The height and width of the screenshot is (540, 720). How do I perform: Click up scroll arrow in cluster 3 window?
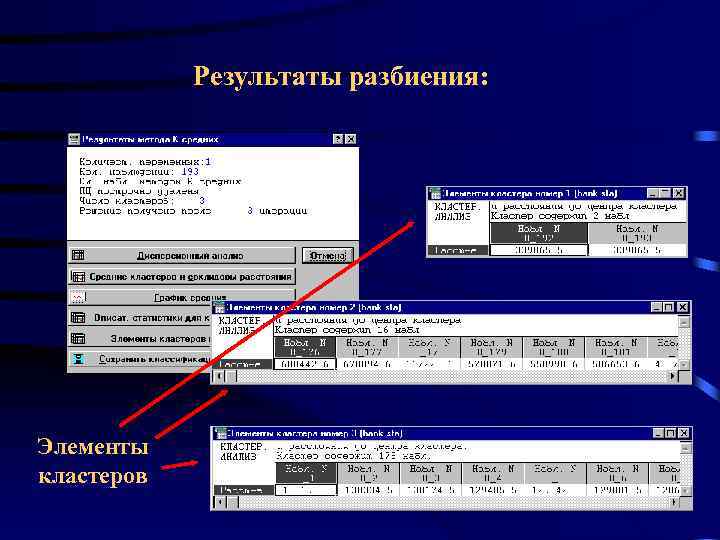pyautogui.click(x=685, y=448)
